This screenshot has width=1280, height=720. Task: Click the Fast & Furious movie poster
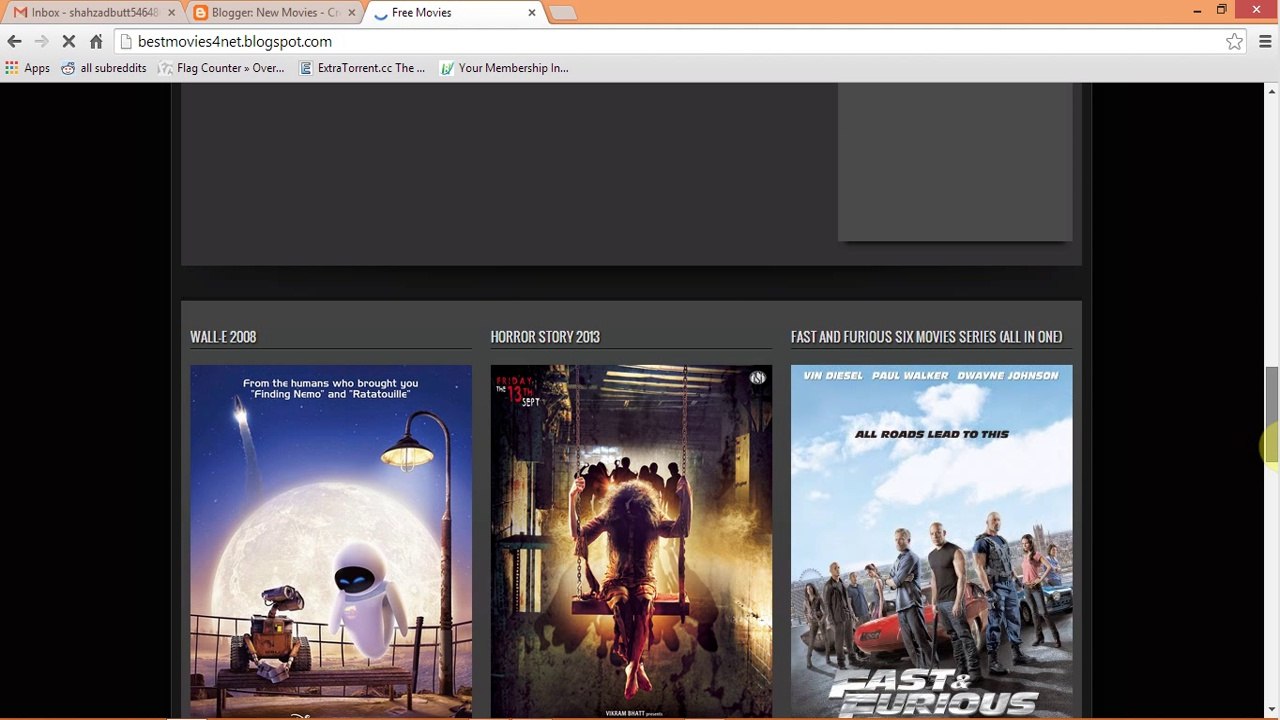[931, 541]
